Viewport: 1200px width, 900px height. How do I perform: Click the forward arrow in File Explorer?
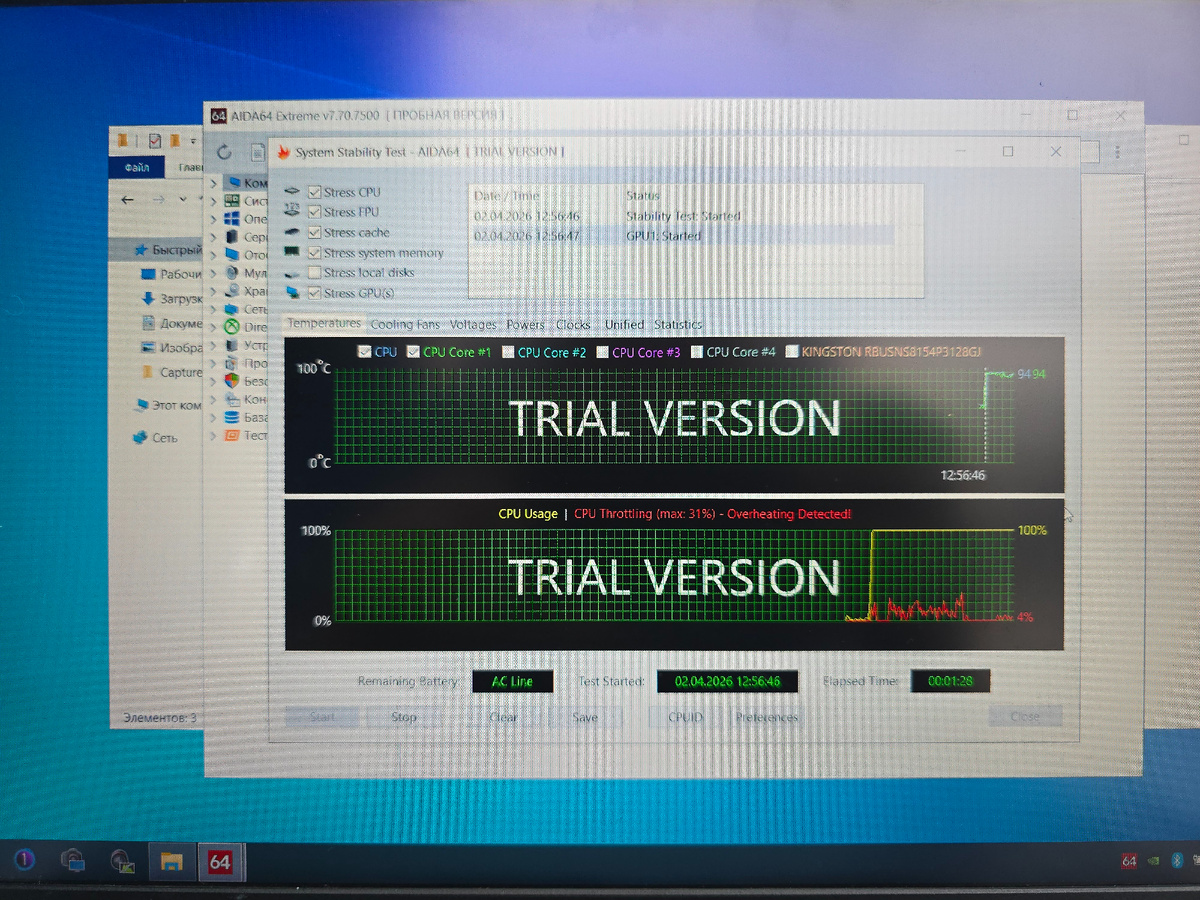pos(159,200)
